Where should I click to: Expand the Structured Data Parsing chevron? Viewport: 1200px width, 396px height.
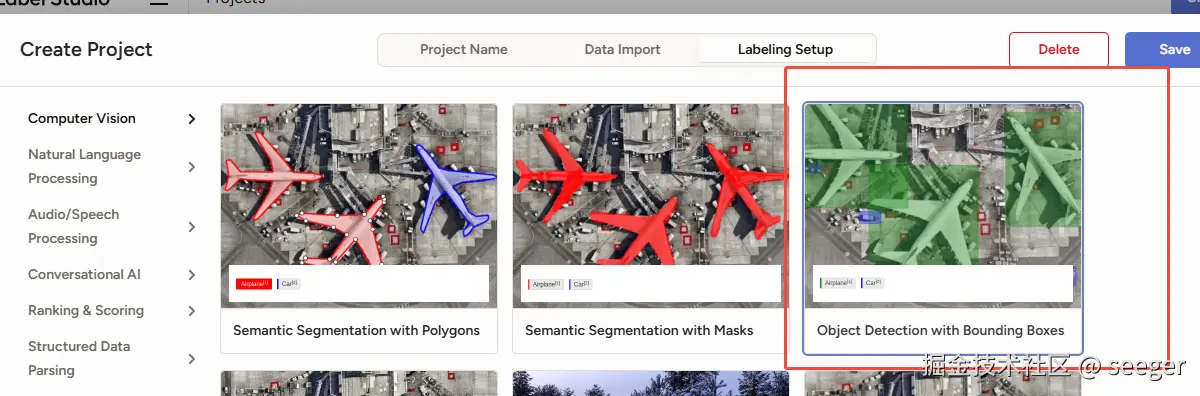click(x=192, y=359)
